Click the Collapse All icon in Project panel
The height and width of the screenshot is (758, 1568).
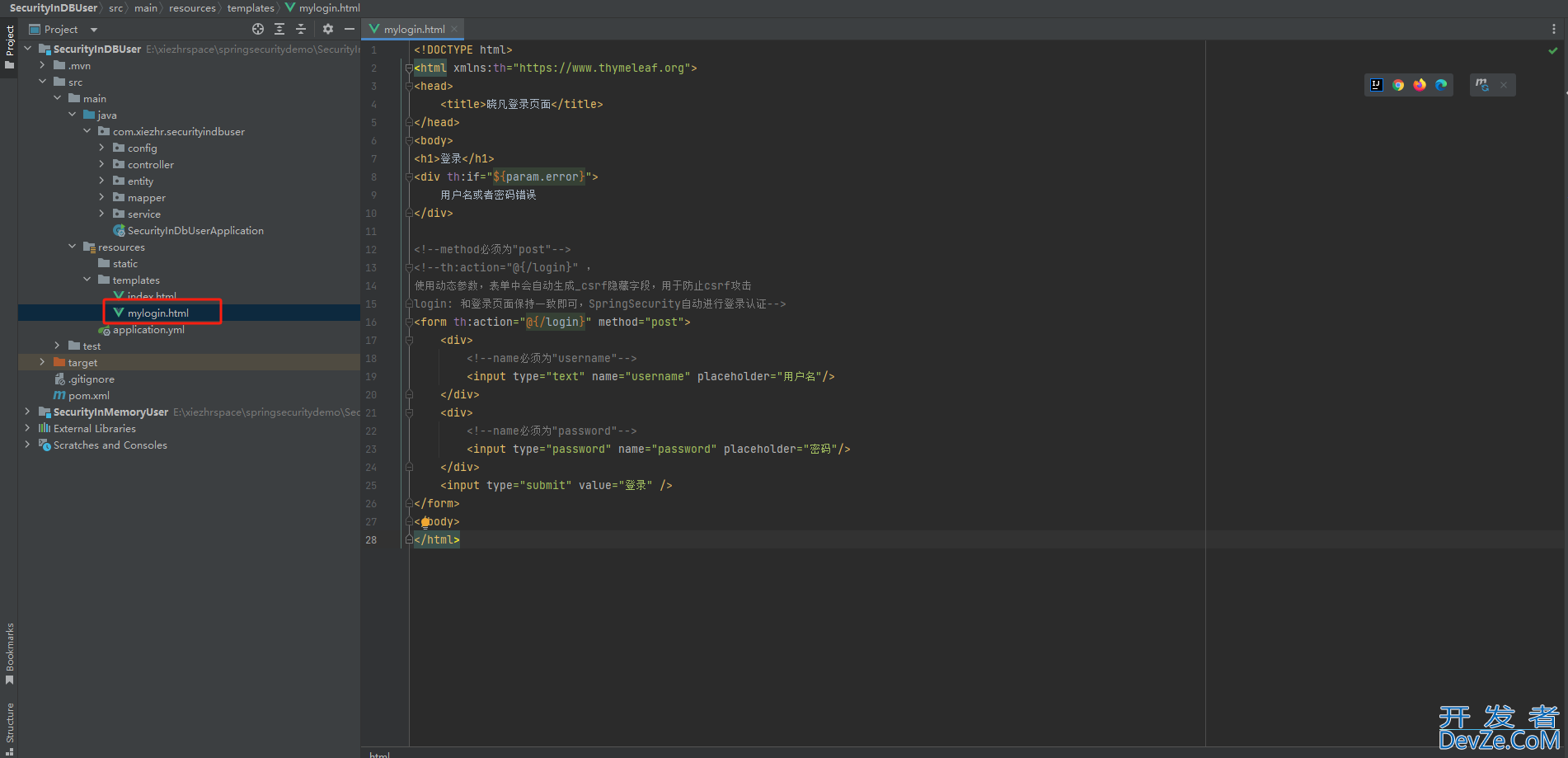[301, 29]
